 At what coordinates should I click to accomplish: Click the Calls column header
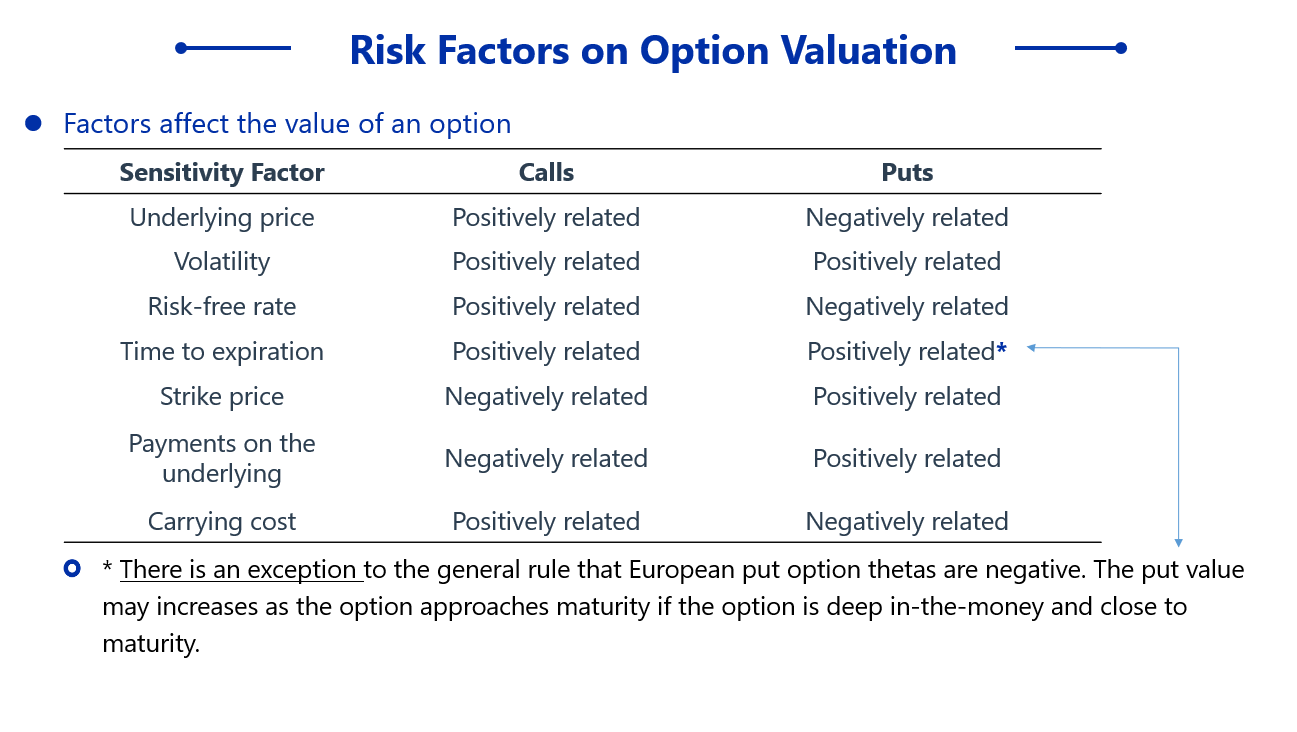(x=546, y=172)
